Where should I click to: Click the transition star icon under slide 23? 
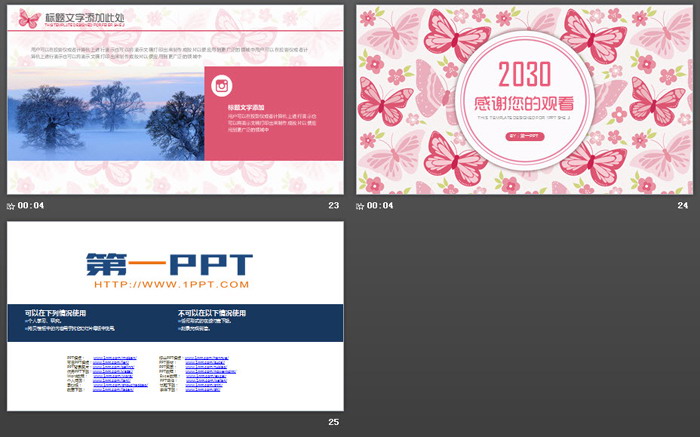(11, 206)
